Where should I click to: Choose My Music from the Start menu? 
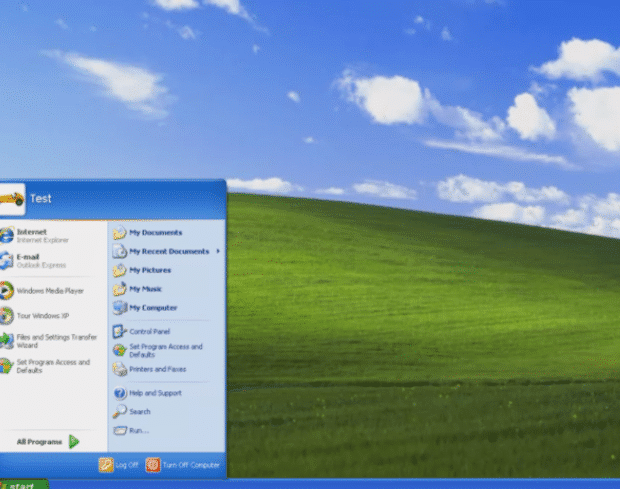click(146, 289)
